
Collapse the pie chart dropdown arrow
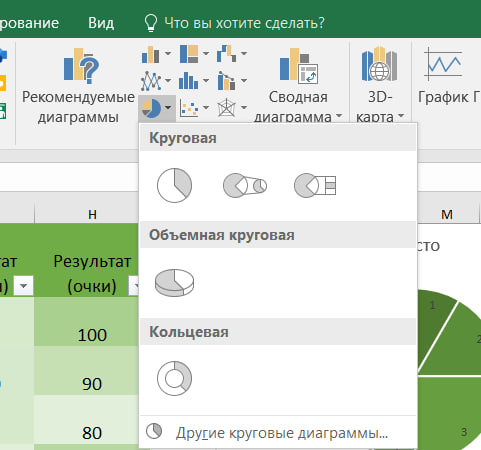168,107
